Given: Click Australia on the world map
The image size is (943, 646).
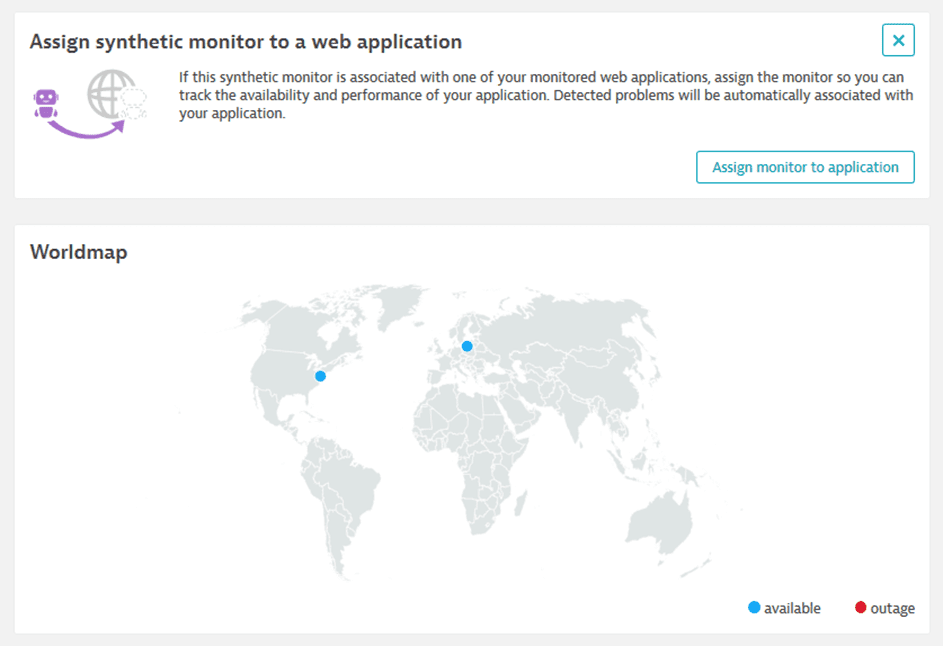Looking at the screenshot, I should point(659,522).
